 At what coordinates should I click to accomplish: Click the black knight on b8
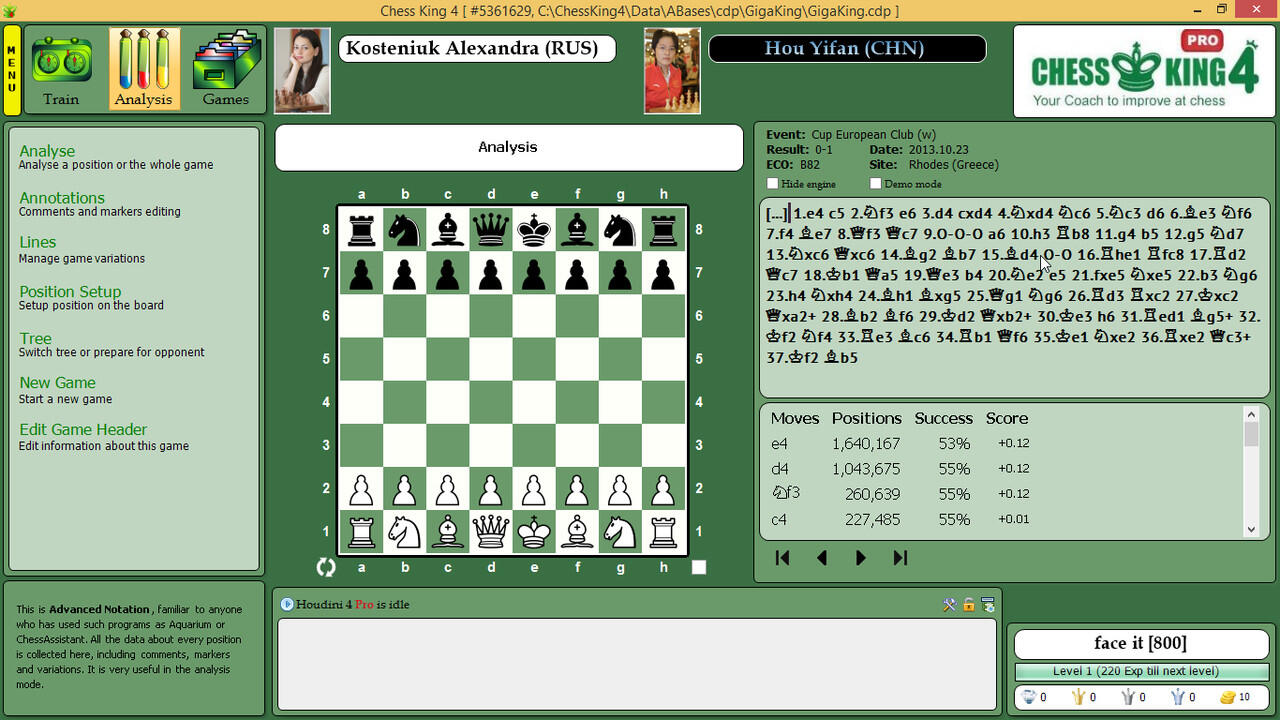click(404, 230)
